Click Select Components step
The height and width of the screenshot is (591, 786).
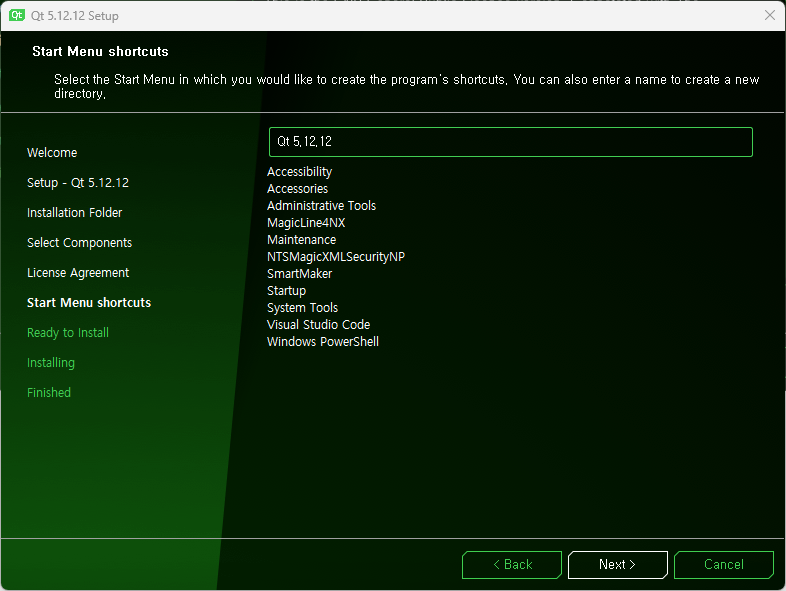pyautogui.click(x=79, y=243)
